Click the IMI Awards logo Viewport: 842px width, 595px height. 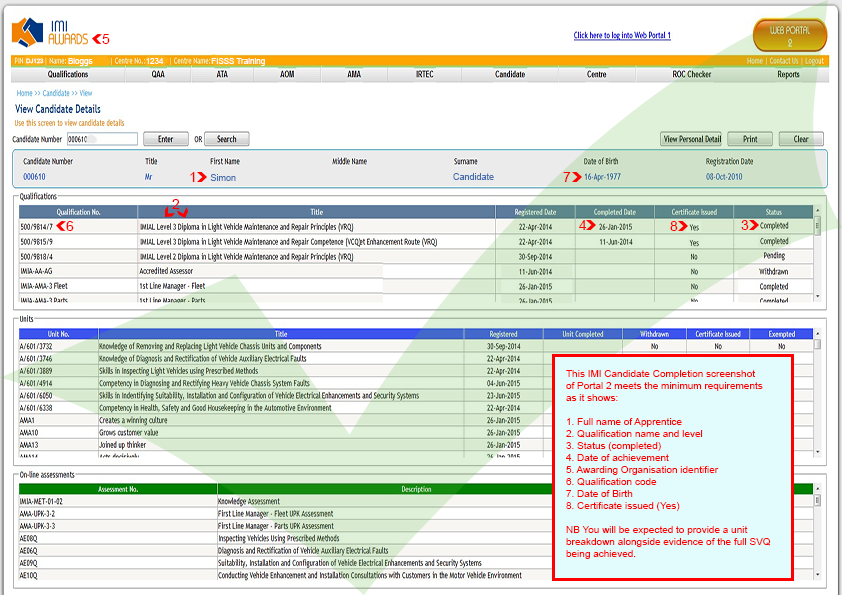[50, 33]
